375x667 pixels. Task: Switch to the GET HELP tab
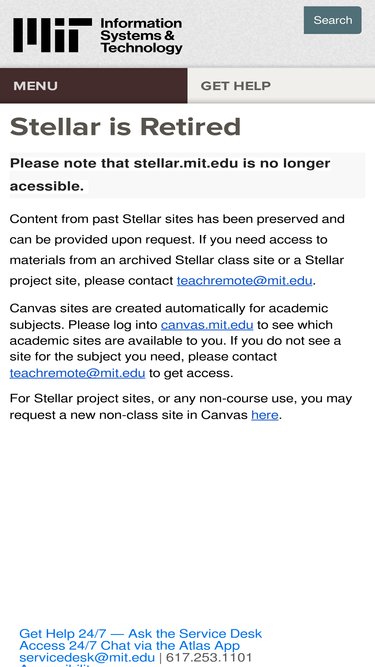point(281,86)
